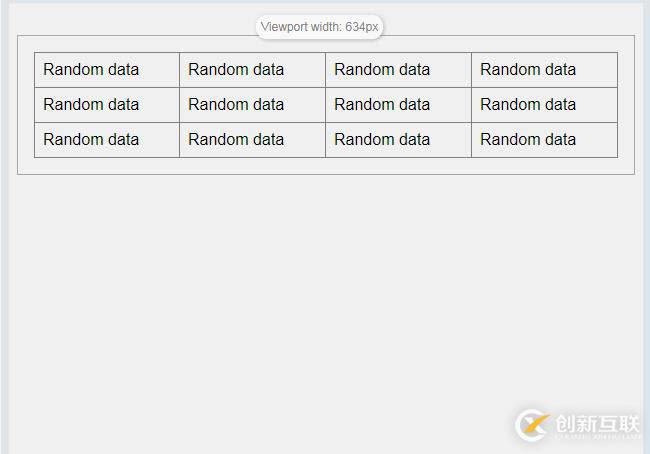Click empty gray area below the table container
Image resolution: width=650 pixels, height=454 pixels.
coord(300,300)
